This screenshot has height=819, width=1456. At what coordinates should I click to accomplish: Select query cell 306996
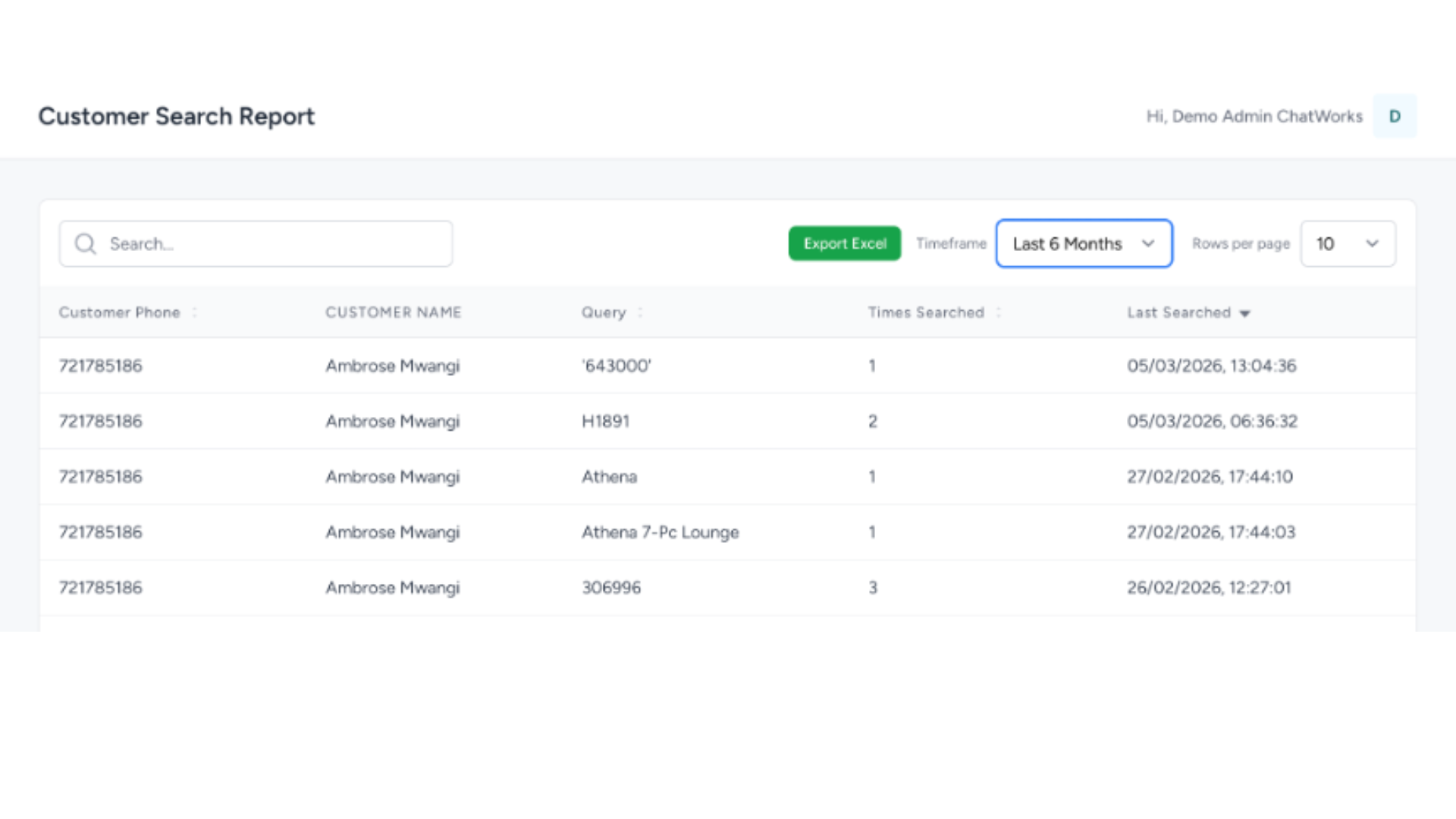tap(611, 587)
